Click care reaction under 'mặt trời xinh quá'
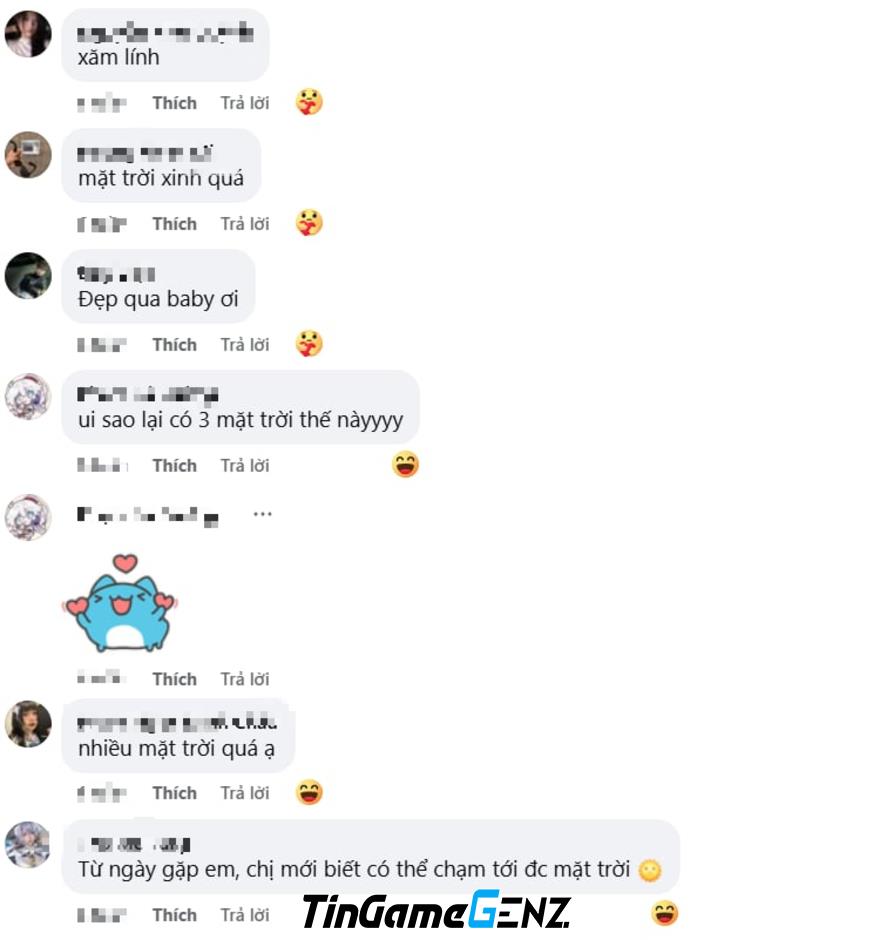The height and width of the screenshot is (940, 873). click(x=309, y=223)
